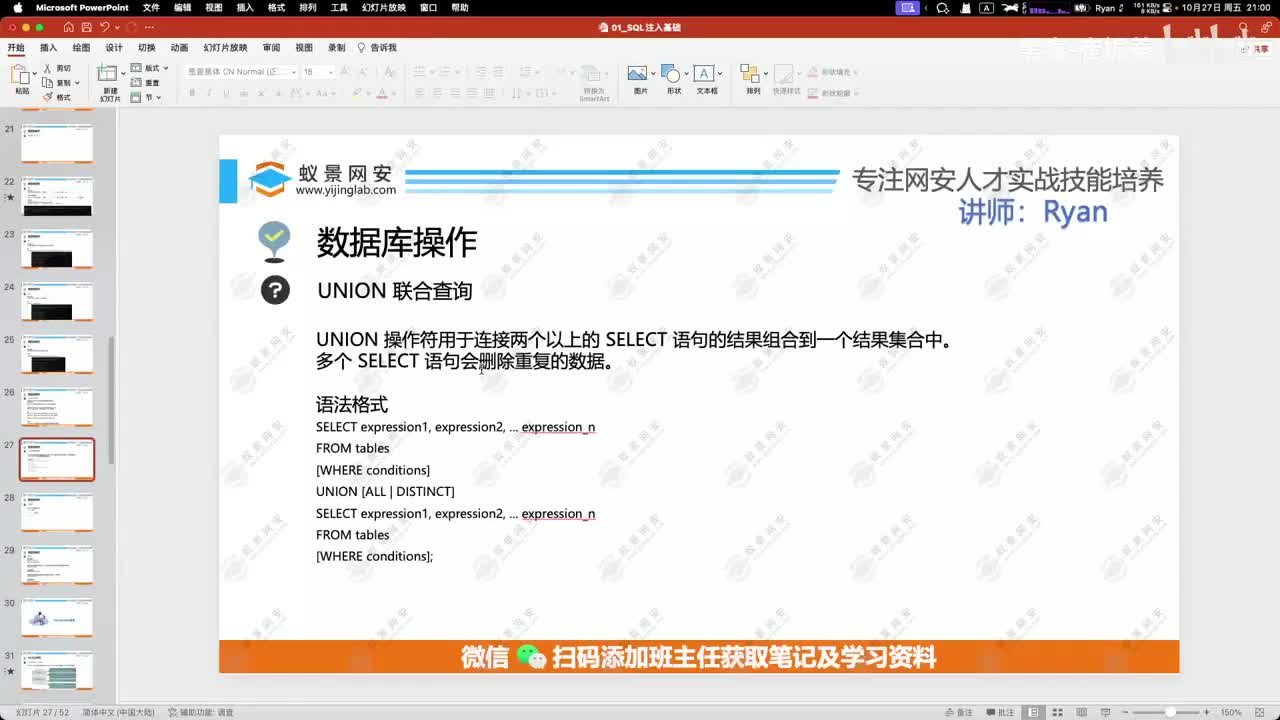Click the language indicator in status bar

click(118, 712)
